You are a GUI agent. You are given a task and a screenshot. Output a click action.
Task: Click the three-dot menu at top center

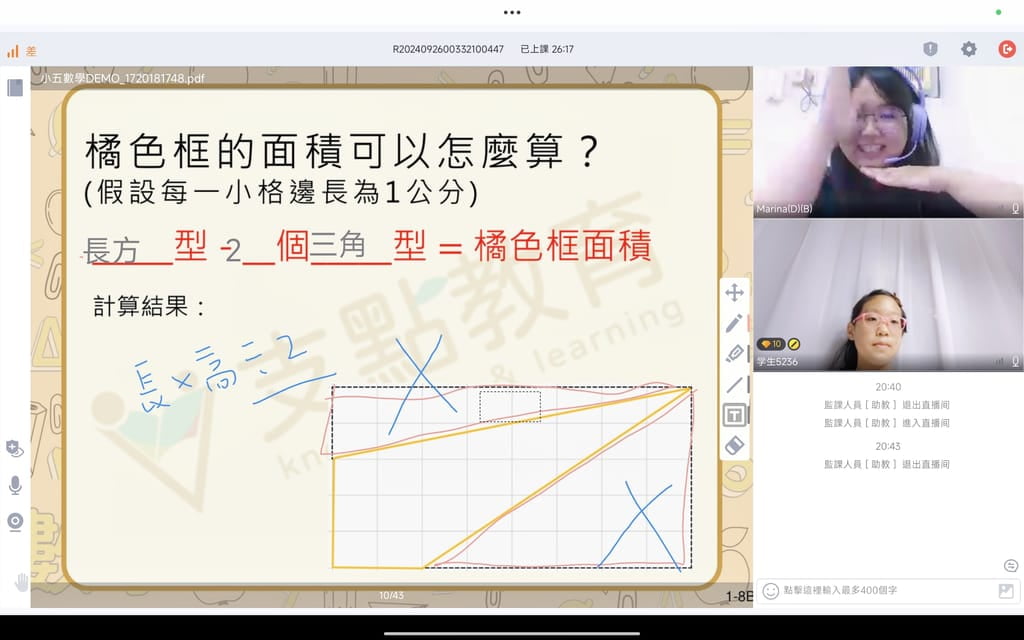(x=512, y=12)
